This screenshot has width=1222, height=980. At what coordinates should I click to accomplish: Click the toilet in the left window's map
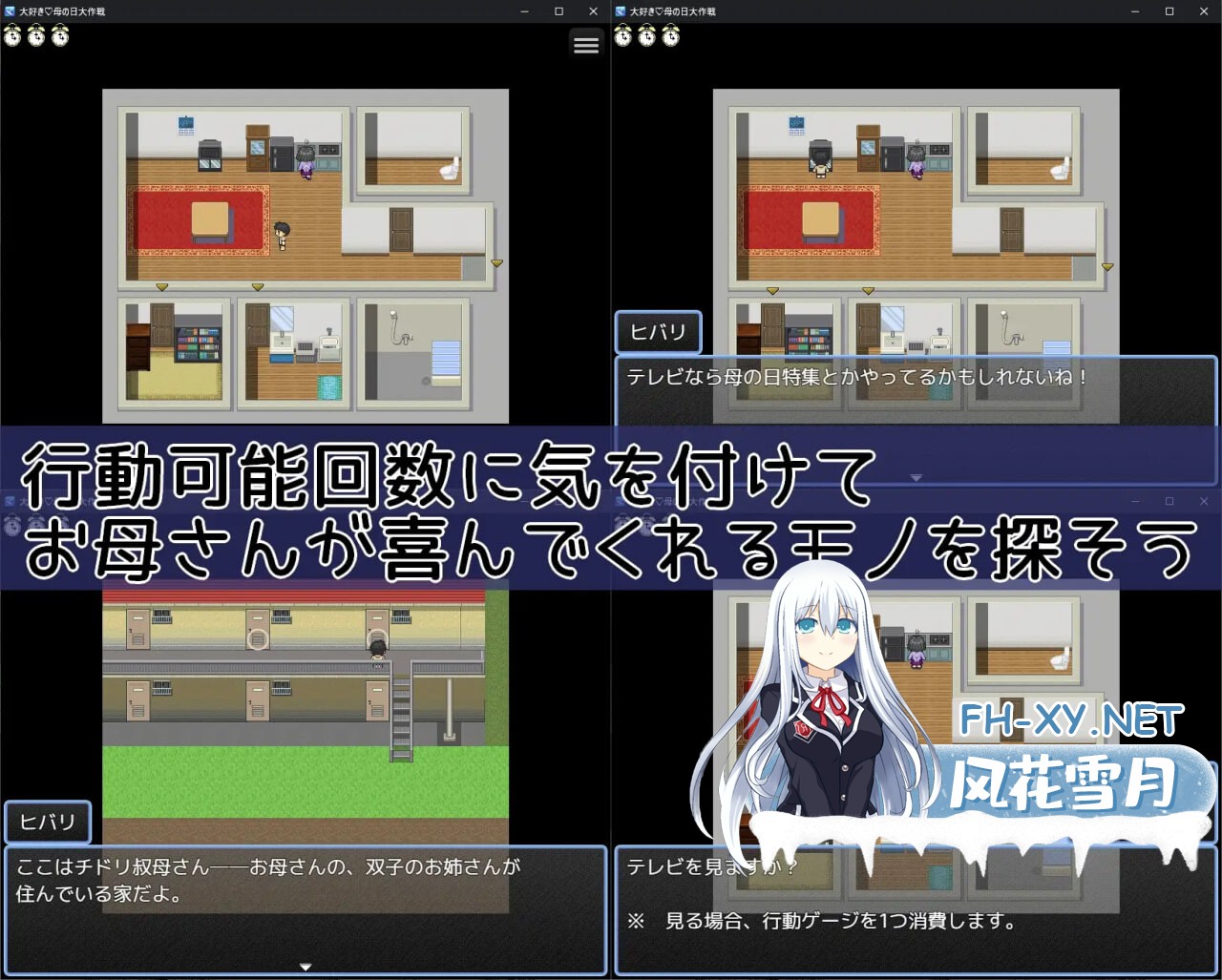click(x=450, y=170)
